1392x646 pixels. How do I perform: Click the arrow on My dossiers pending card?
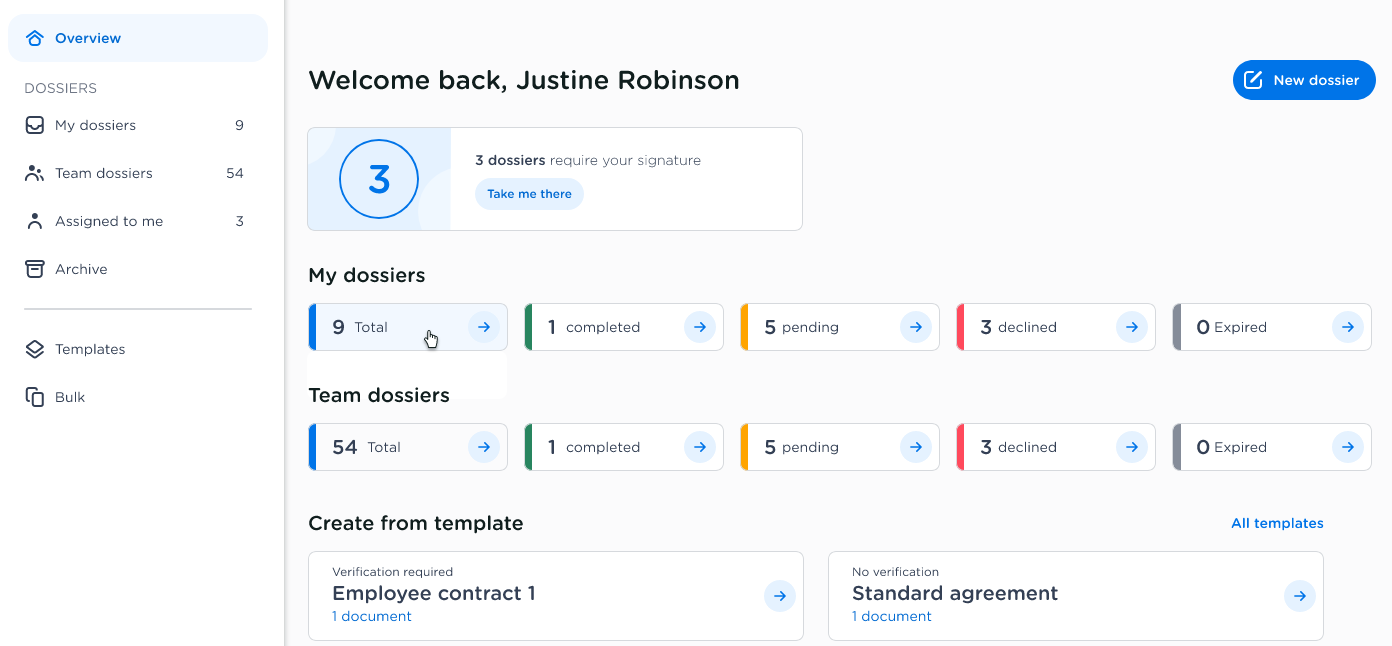(915, 327)
